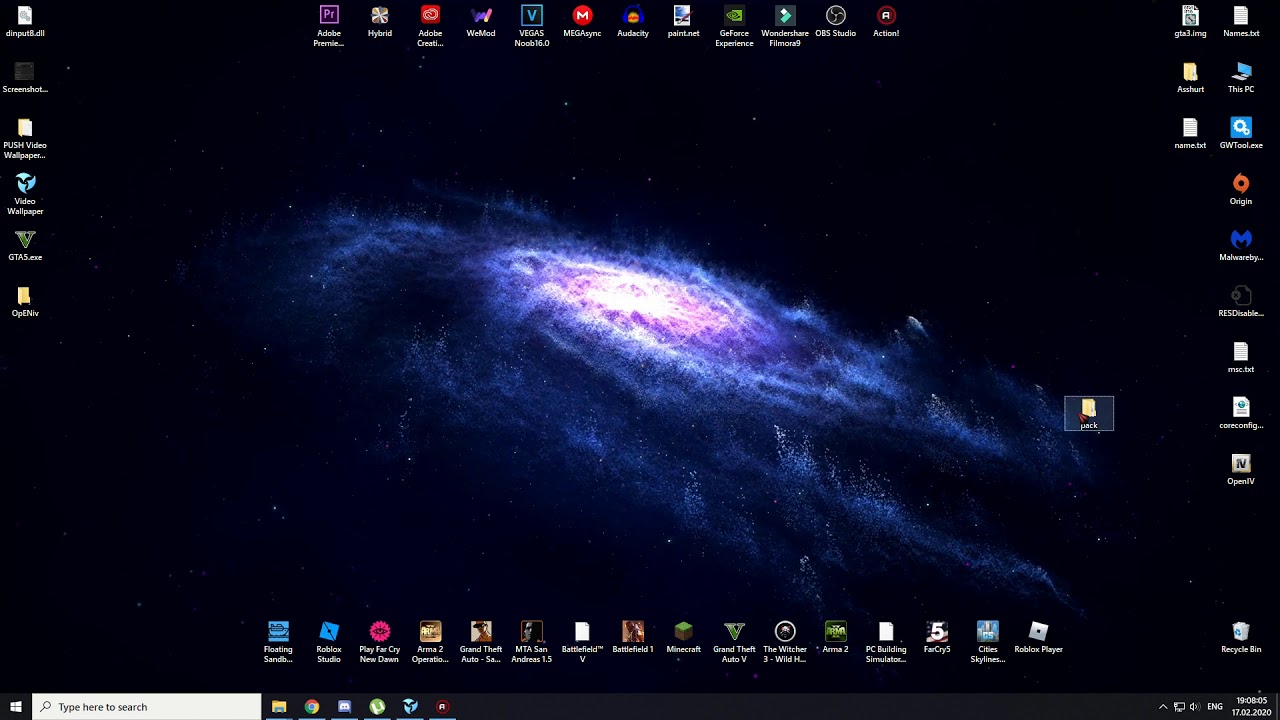Screen dimensions: 1280x720
Task: Open Google Chrome from the taskbar
Action: tap(312, 707)
